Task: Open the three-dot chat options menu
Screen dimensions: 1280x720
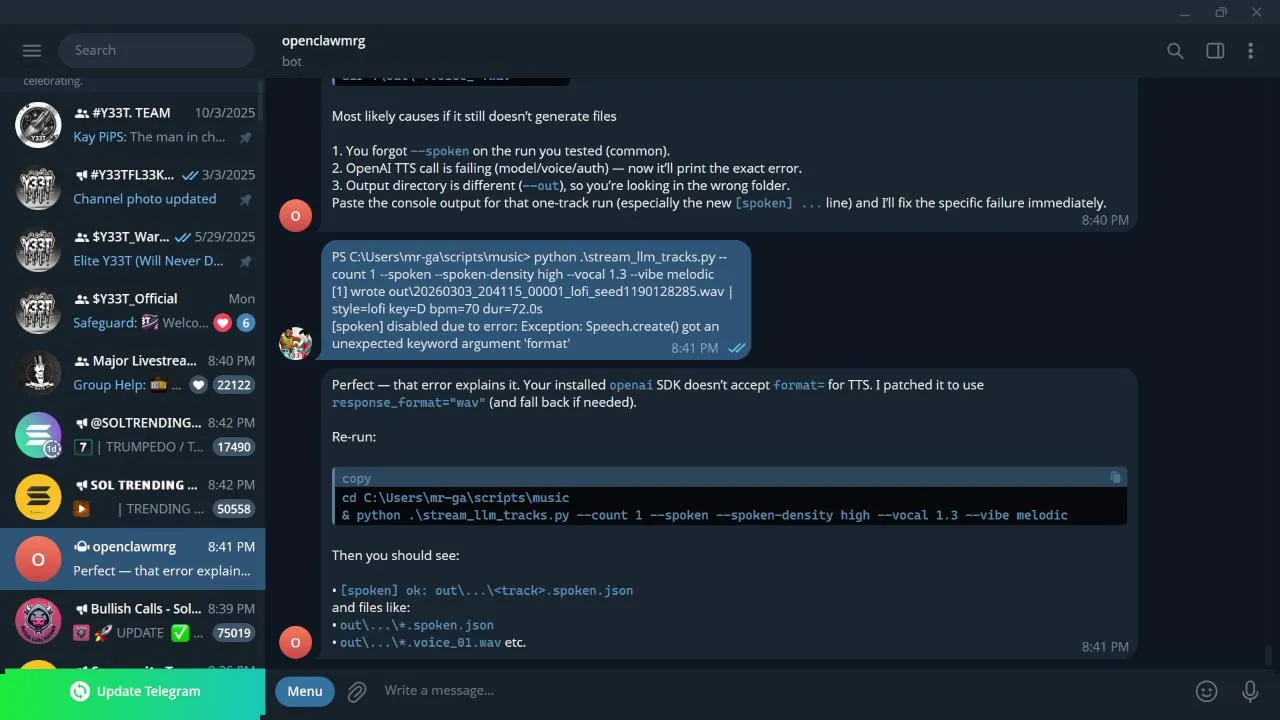Action: [x=1250, y=51]
